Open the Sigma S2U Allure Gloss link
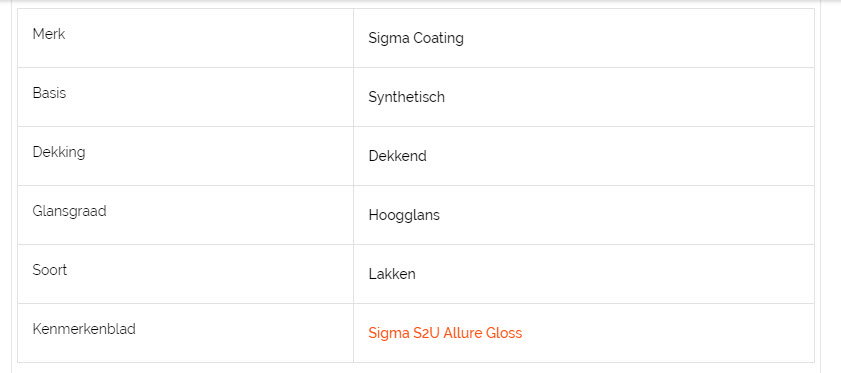 click(445, 333)
